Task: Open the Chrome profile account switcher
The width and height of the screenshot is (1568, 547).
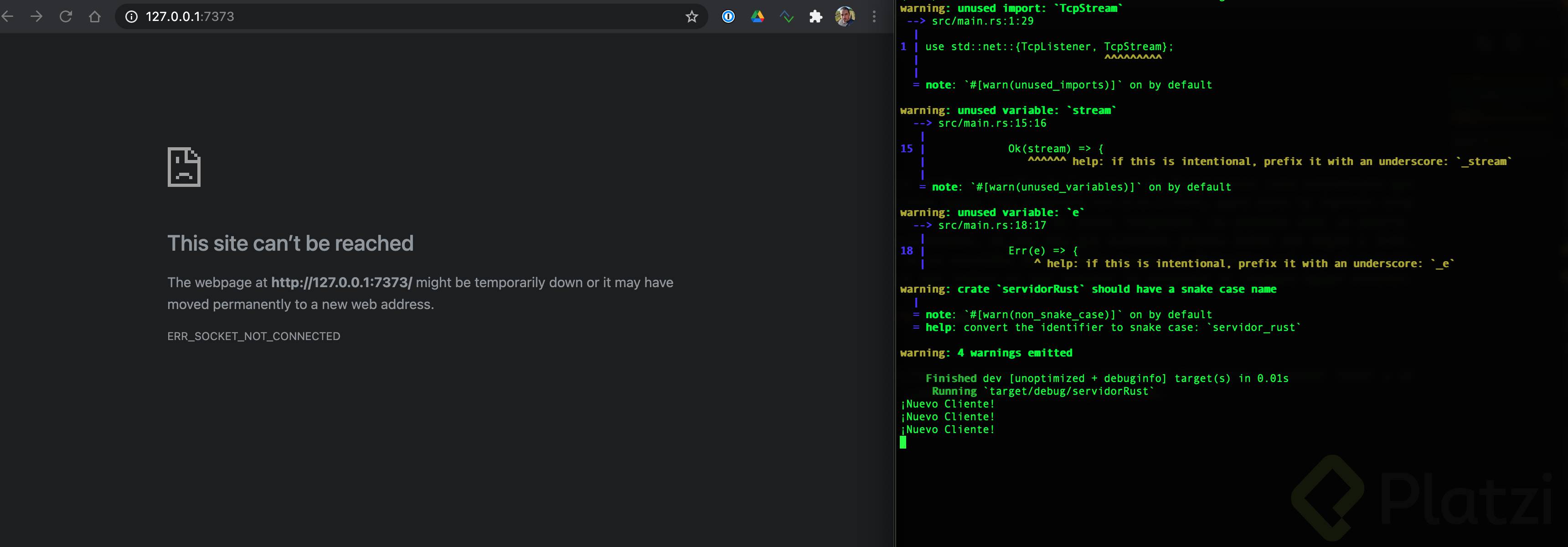Action: [846, 16]
